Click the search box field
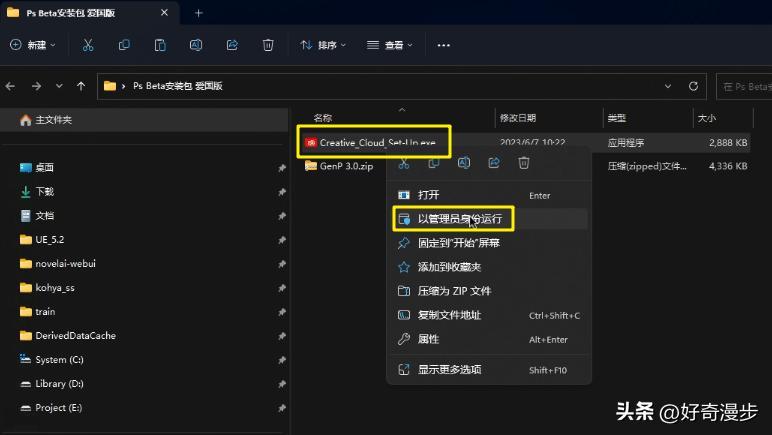This screenshot has height=435, width=772. (744, 87)
